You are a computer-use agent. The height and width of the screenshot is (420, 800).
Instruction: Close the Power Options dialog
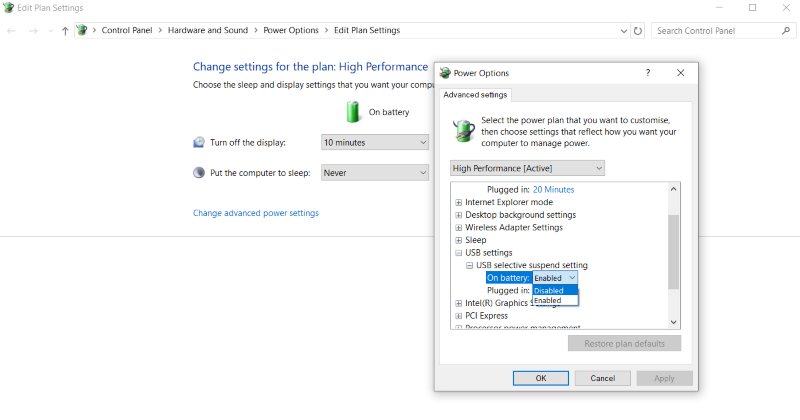pos(681,73)
